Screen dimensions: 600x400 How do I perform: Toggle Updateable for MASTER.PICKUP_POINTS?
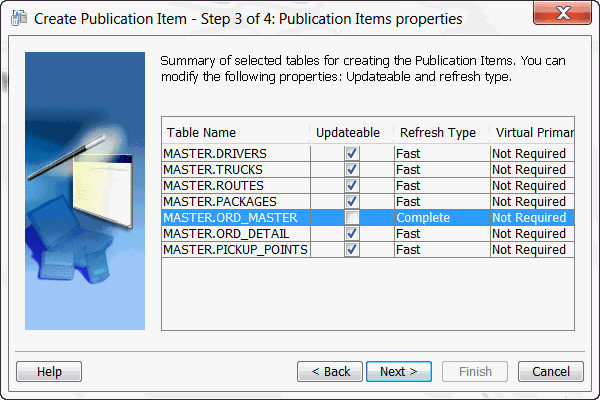(x=352, y=250)
